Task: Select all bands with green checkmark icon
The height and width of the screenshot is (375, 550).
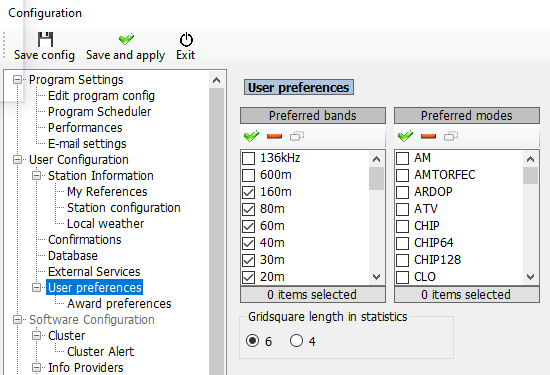Action: [x=251, y=136]
